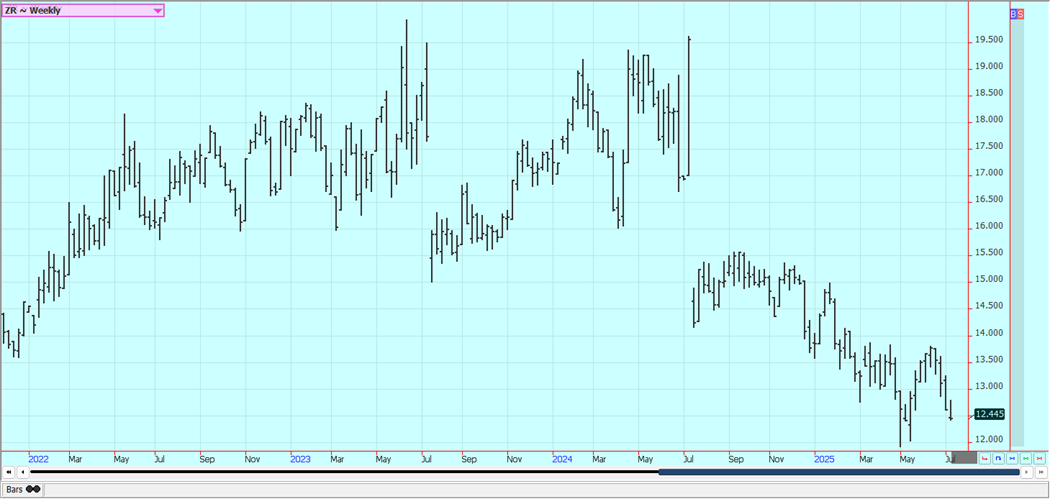1050x499 pixels.
Task: Click the black track of the horizontal scrollbar
Action: pos(345,472)
